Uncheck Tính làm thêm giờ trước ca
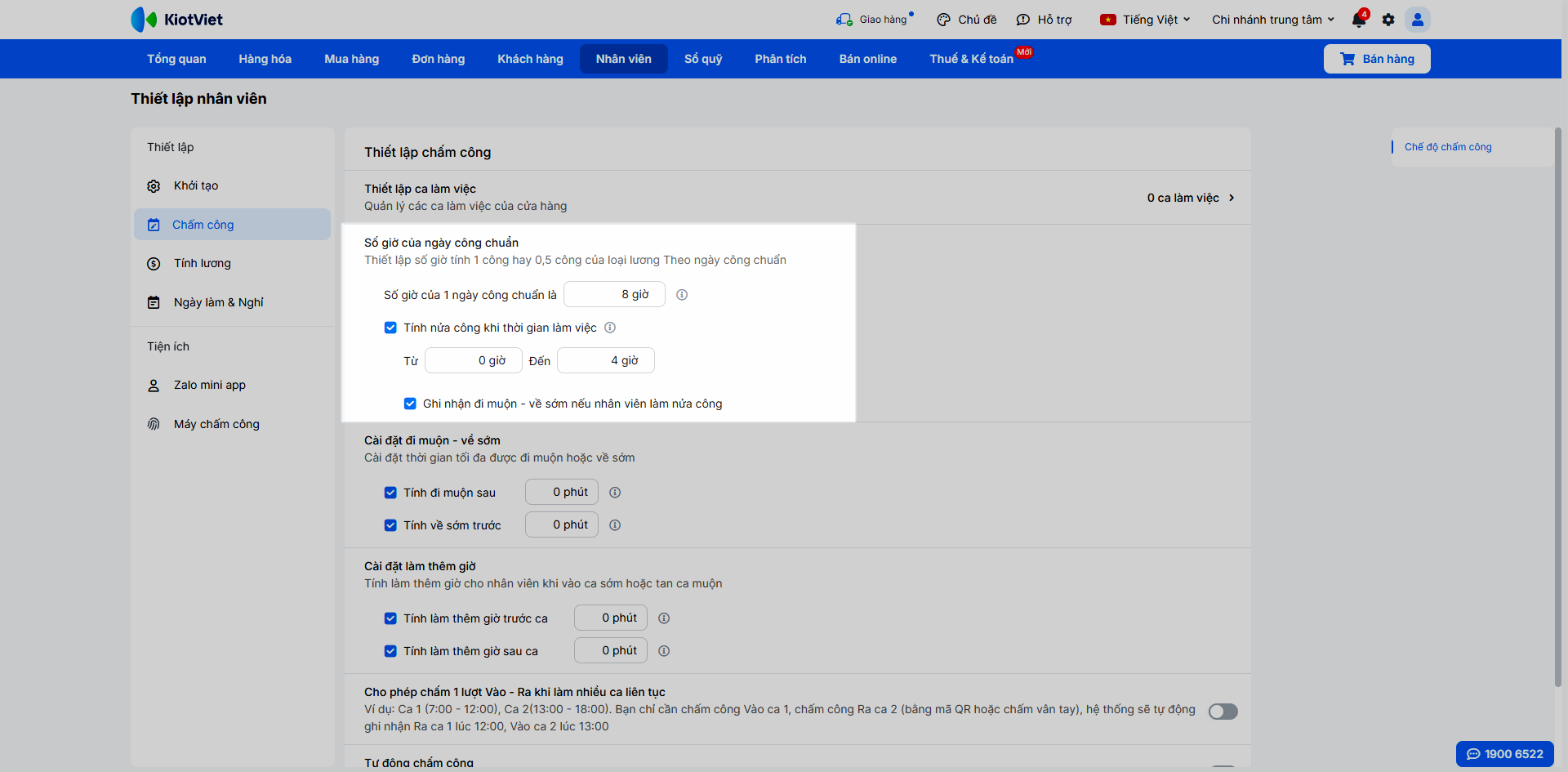Screen dimensions: 1568x772 point(390,618)
